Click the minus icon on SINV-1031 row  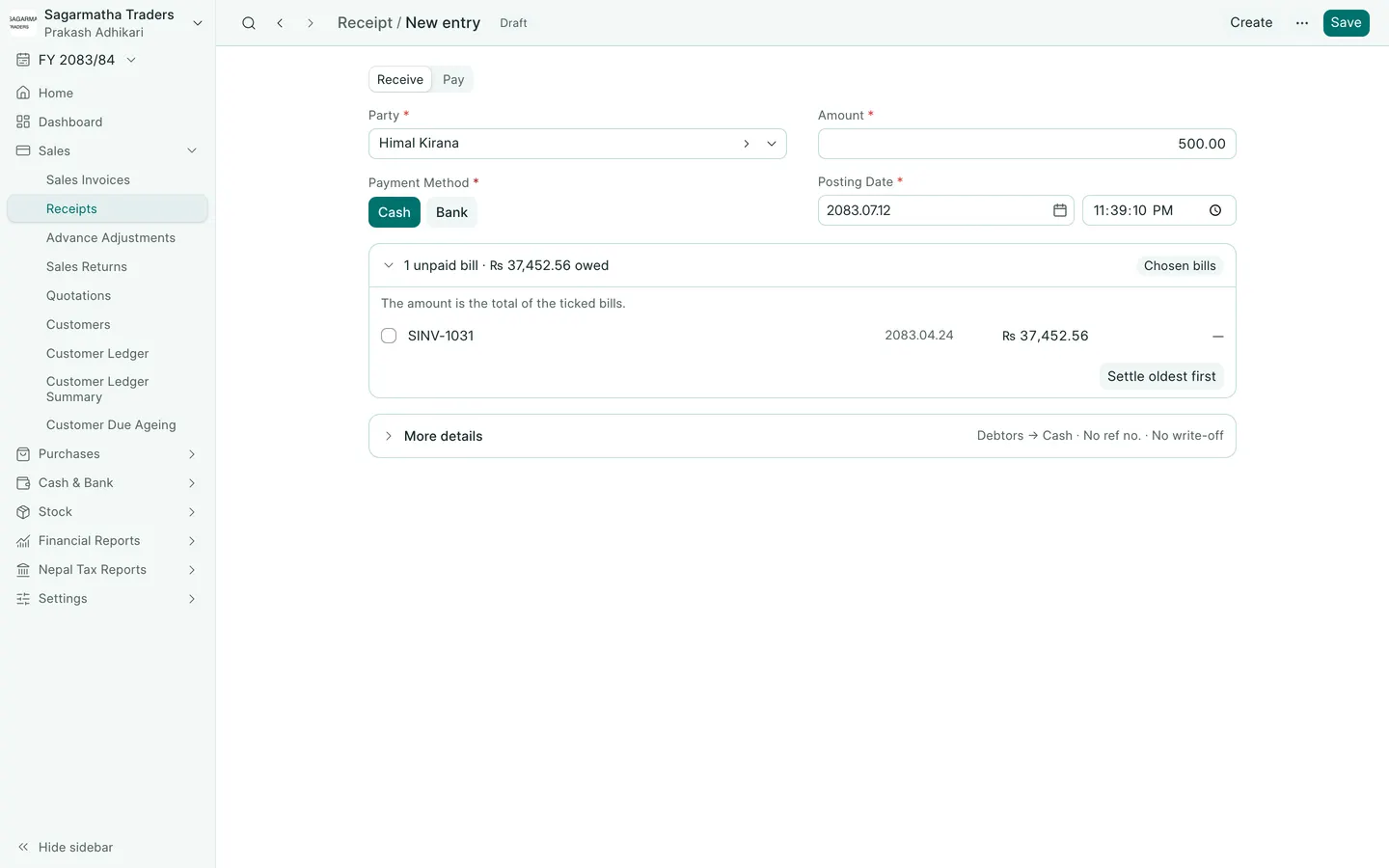(x=1217, y=337)
